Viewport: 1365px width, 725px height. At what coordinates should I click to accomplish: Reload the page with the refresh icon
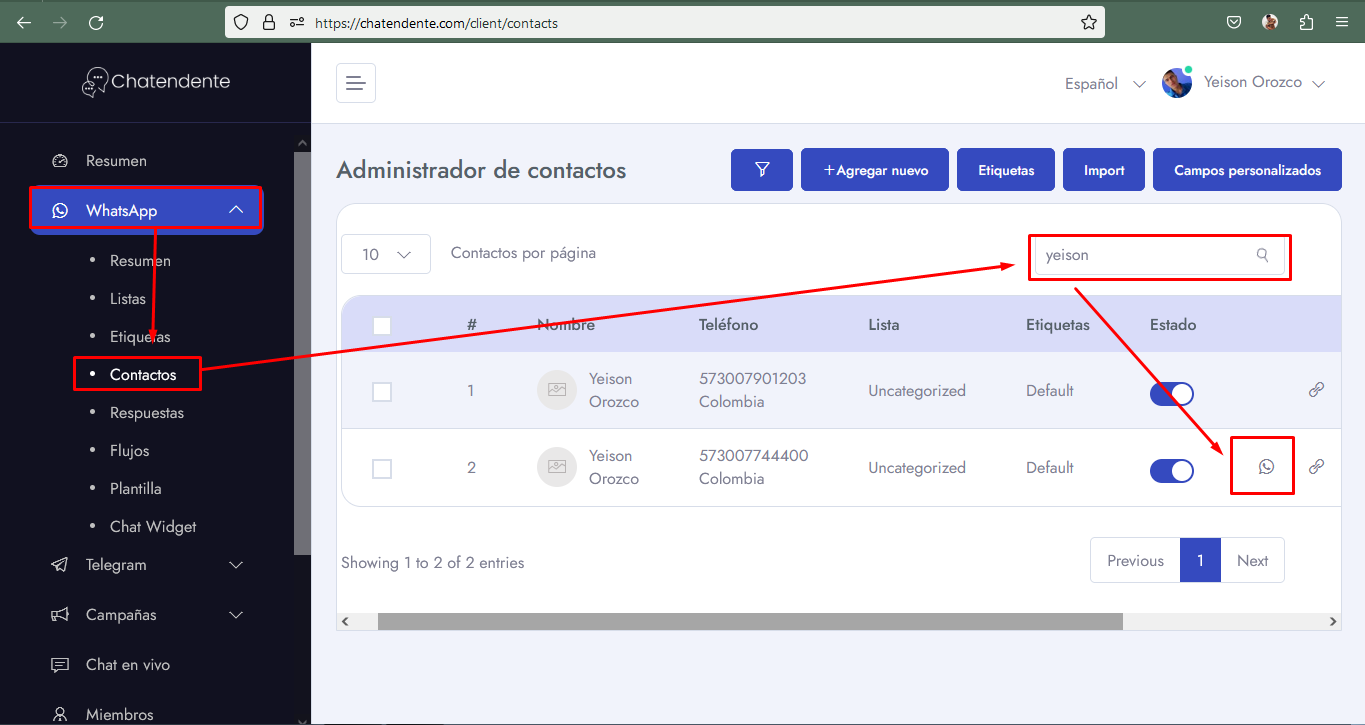tap(96, 22)
